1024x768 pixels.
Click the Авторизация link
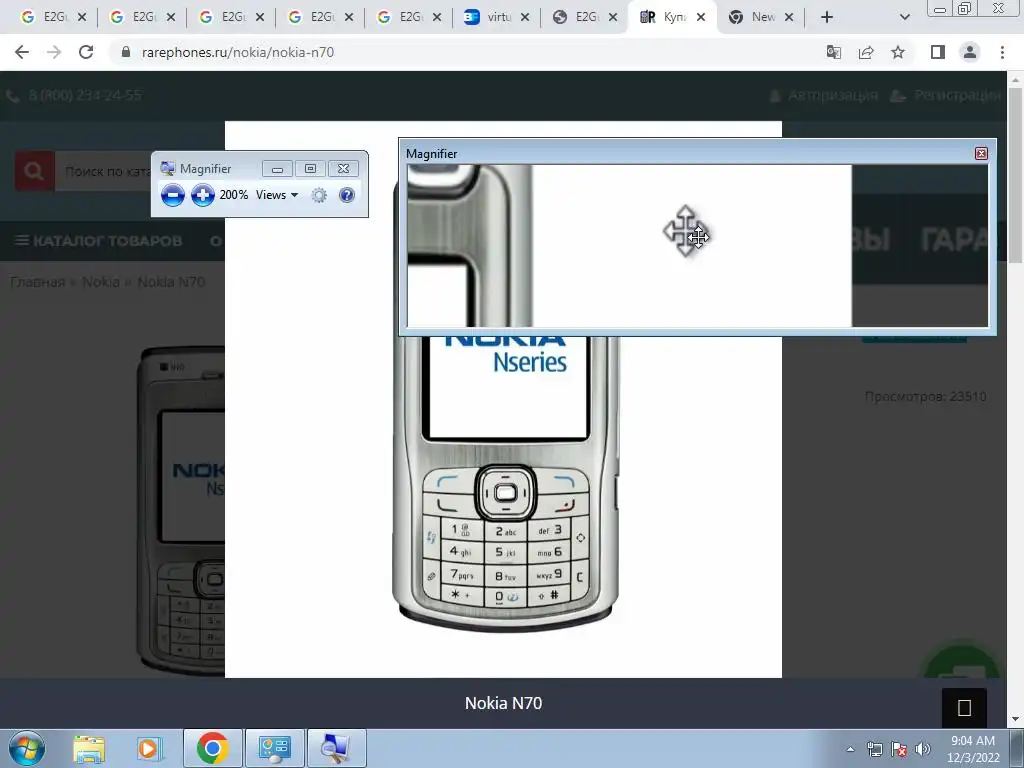(824, 95)
